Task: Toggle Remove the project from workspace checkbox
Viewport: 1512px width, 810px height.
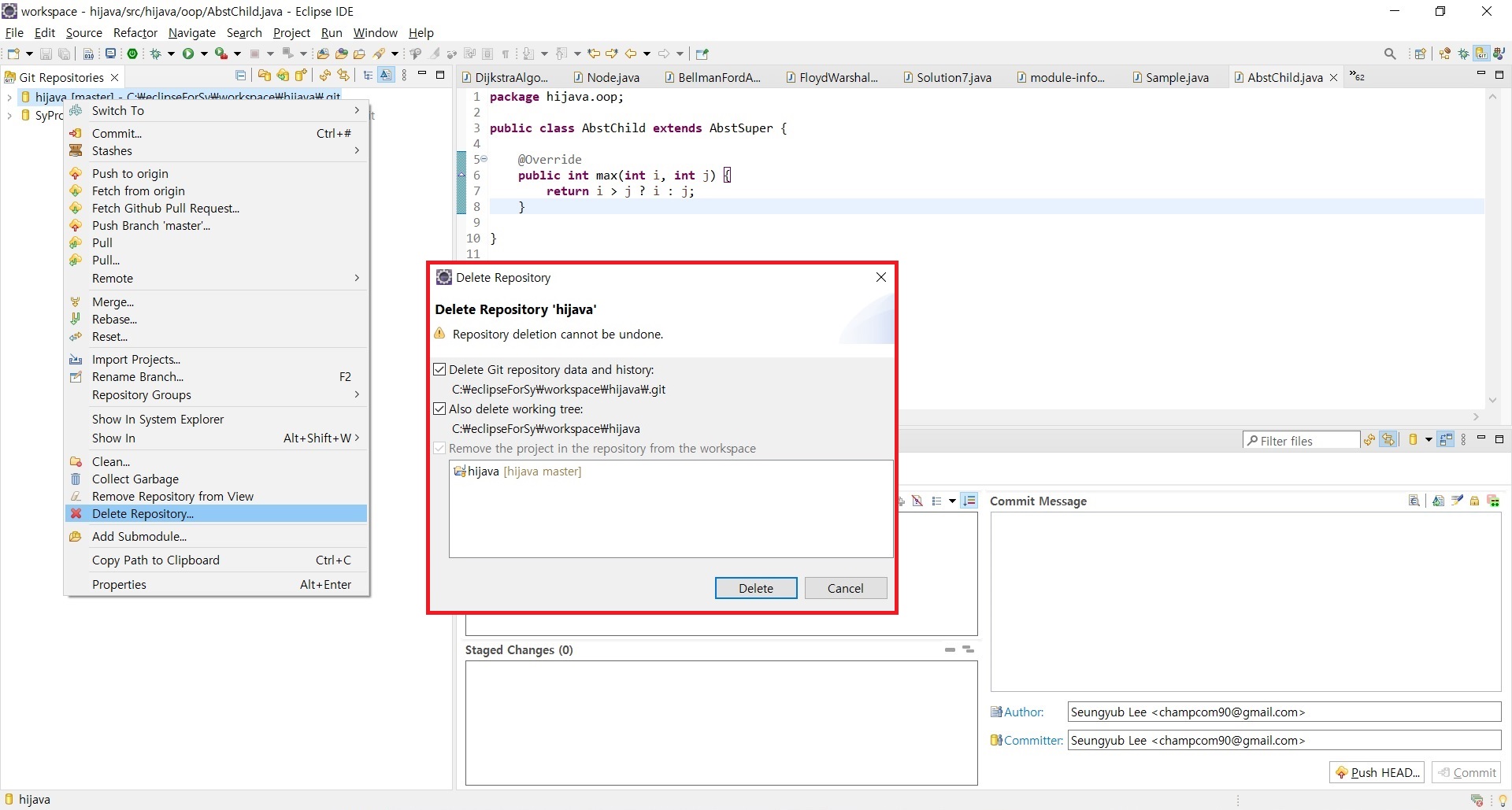Action: [439, 448]
